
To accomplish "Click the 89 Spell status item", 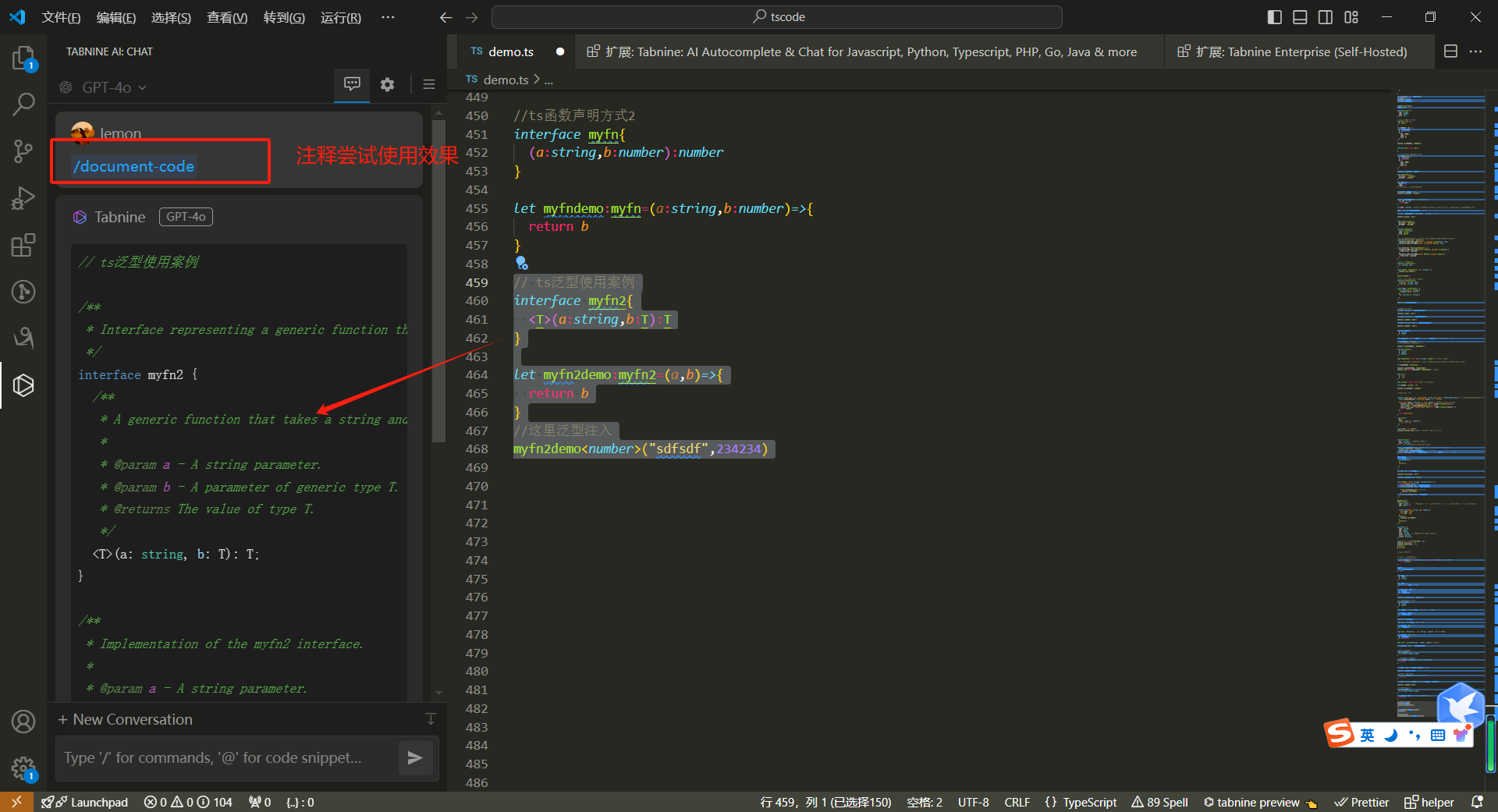I will tap(1160, 802).
